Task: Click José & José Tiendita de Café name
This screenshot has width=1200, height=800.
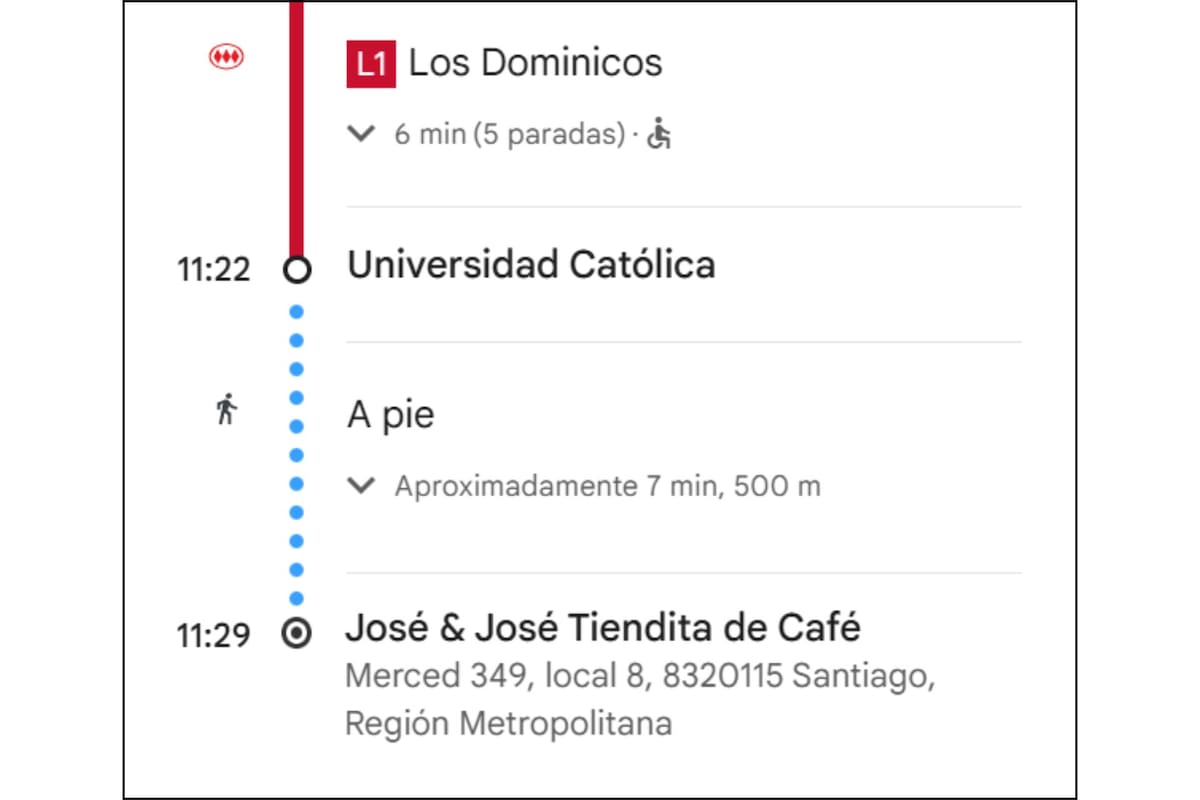Action: point(604,628)
